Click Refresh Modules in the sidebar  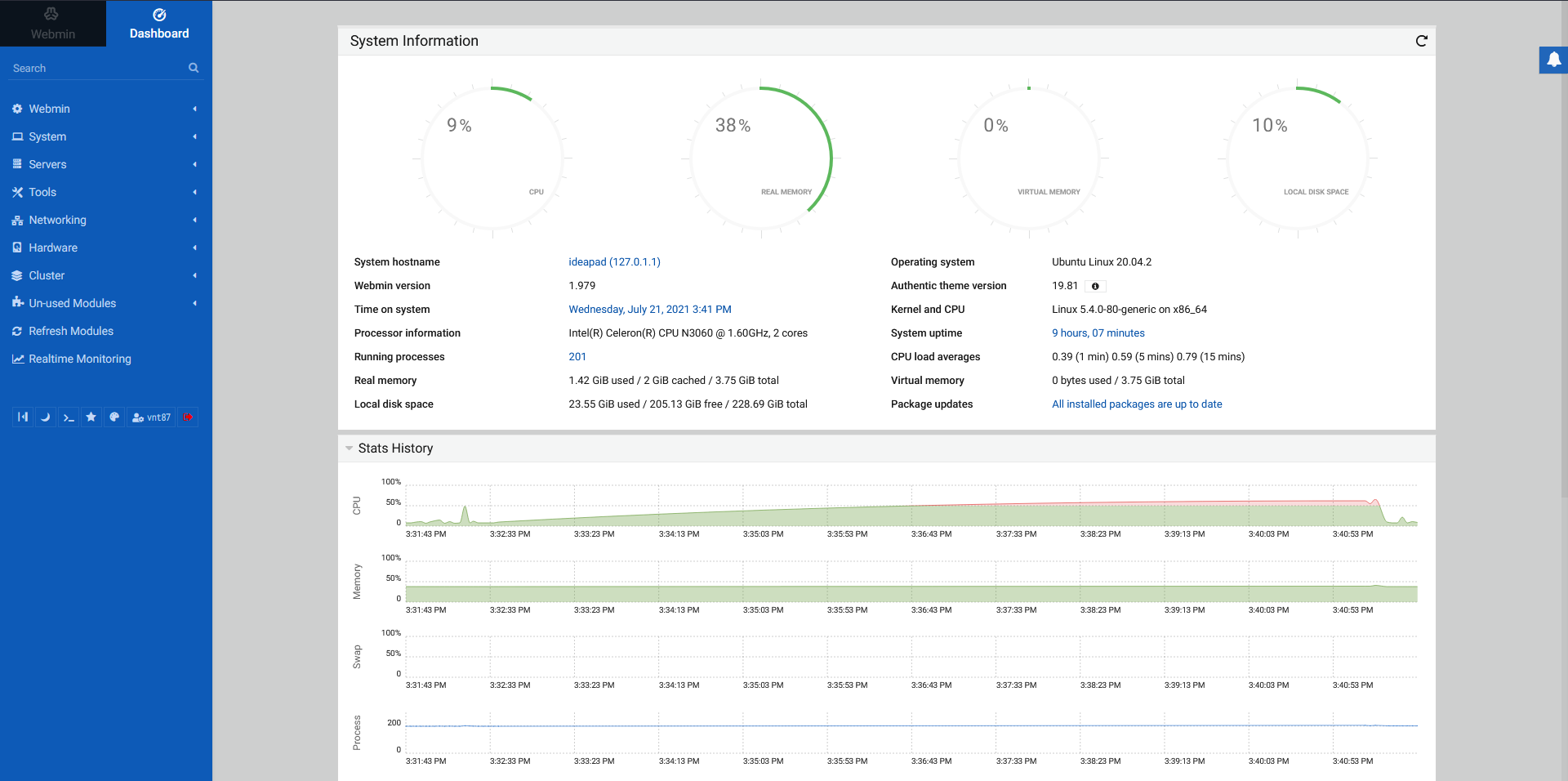pyautogui.click(x=106, y=331)
